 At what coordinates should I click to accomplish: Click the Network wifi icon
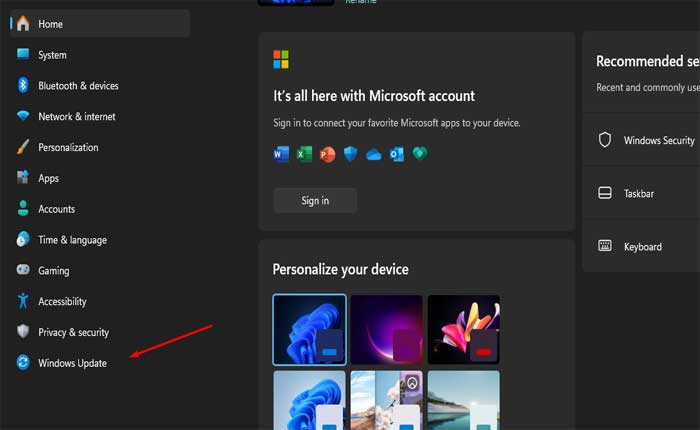(x=23, y=116)
